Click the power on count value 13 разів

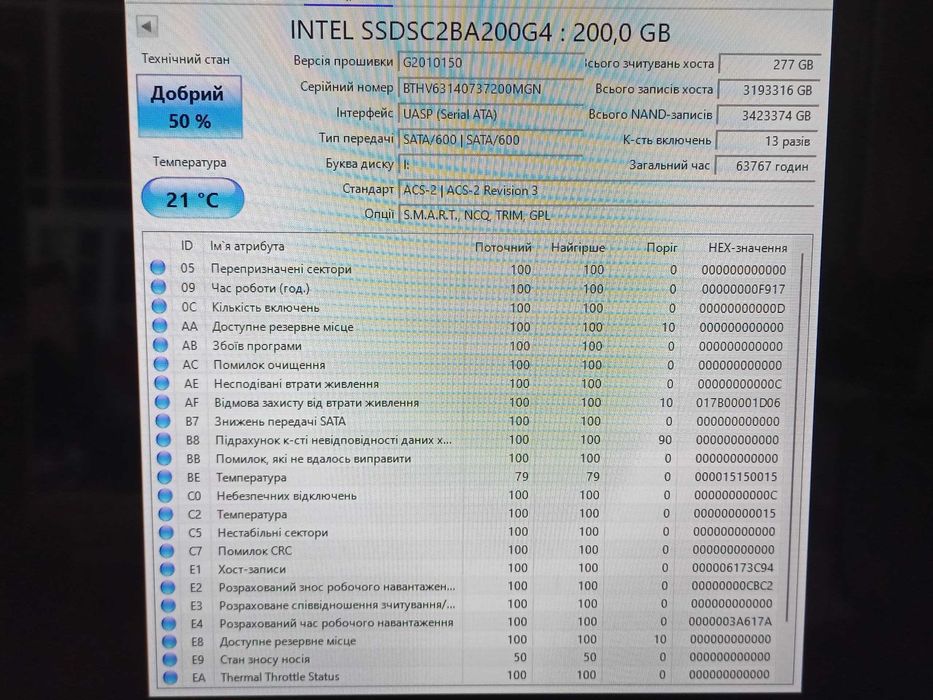(766, 141)
